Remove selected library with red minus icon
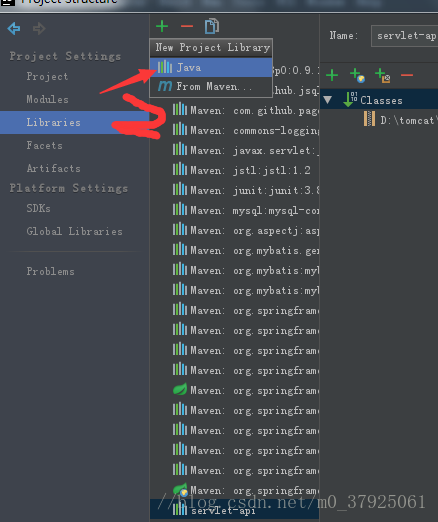The image size is (438, 522). tap(187, 26)
